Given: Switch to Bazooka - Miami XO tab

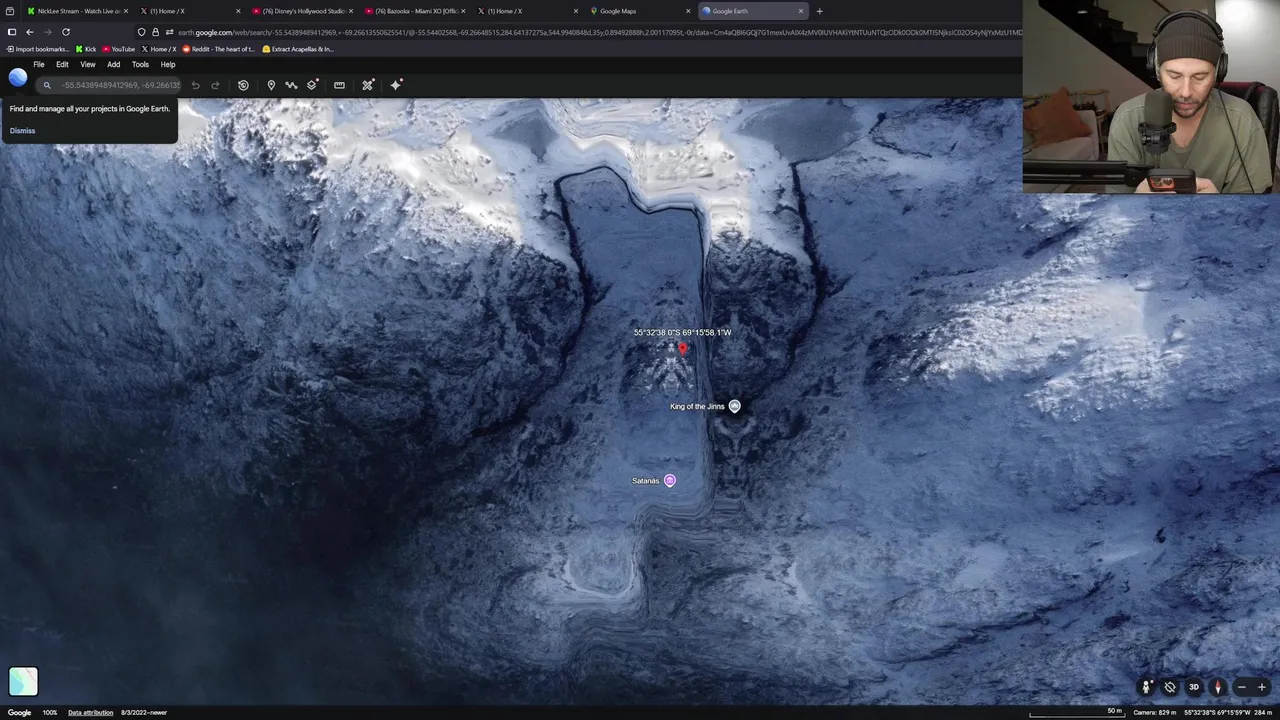Looking at the screenshot, I should 416,11.
